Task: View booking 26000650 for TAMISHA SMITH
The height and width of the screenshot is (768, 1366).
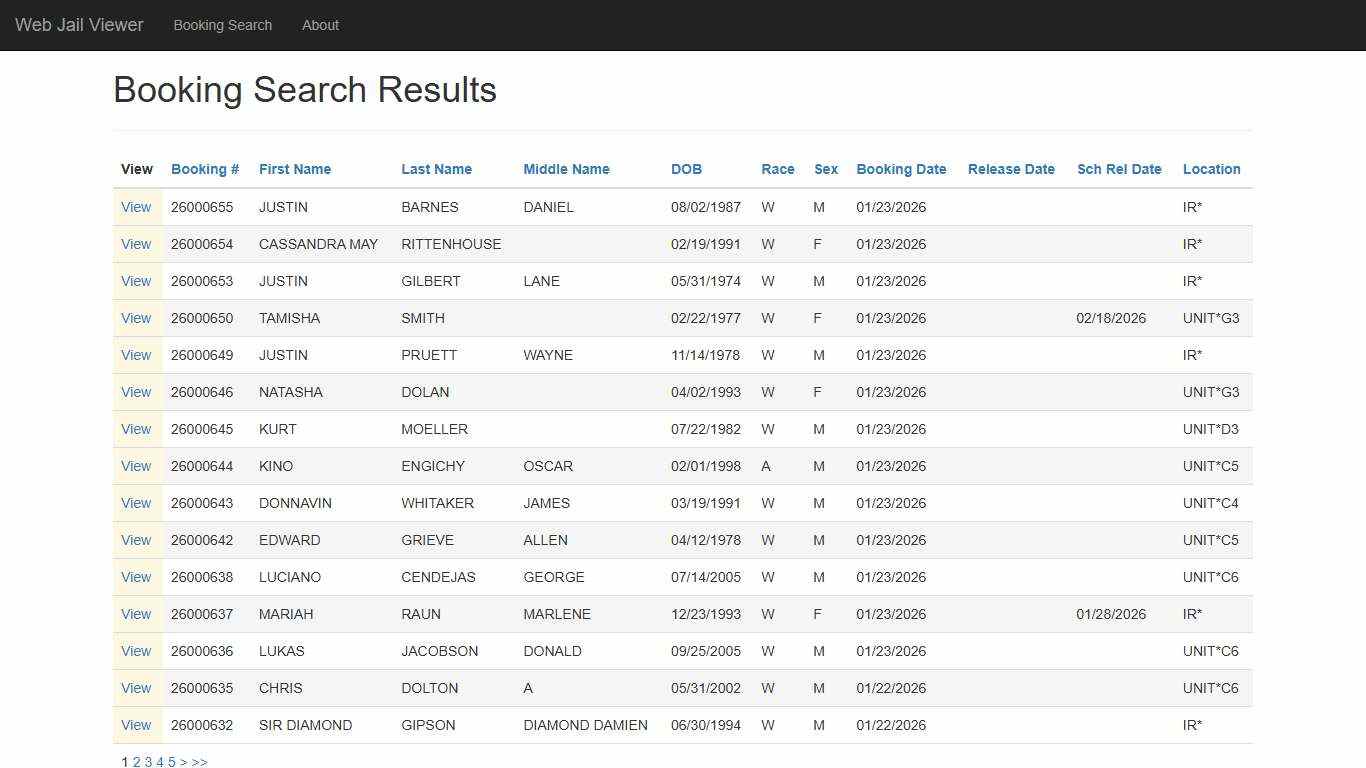Action: (136, 318)
